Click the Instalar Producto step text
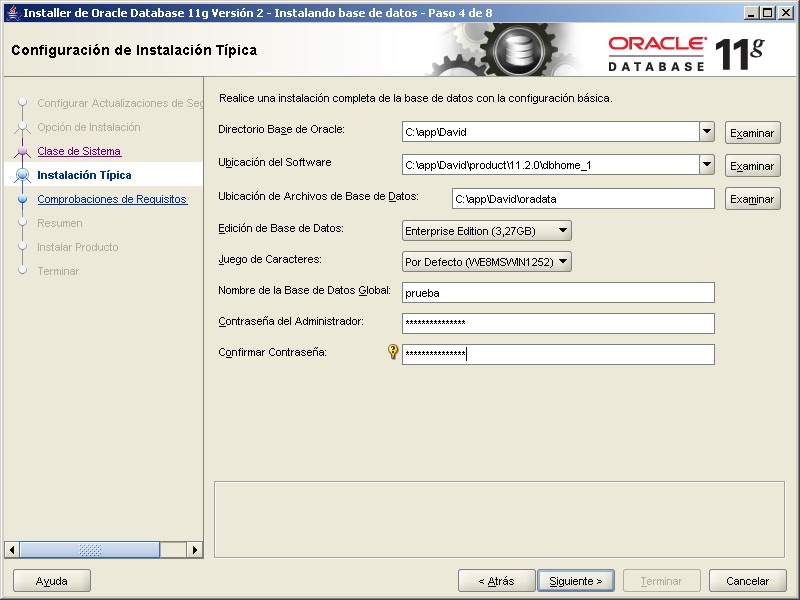This screenshot has width=800, height=600. [x=78, y=247]
